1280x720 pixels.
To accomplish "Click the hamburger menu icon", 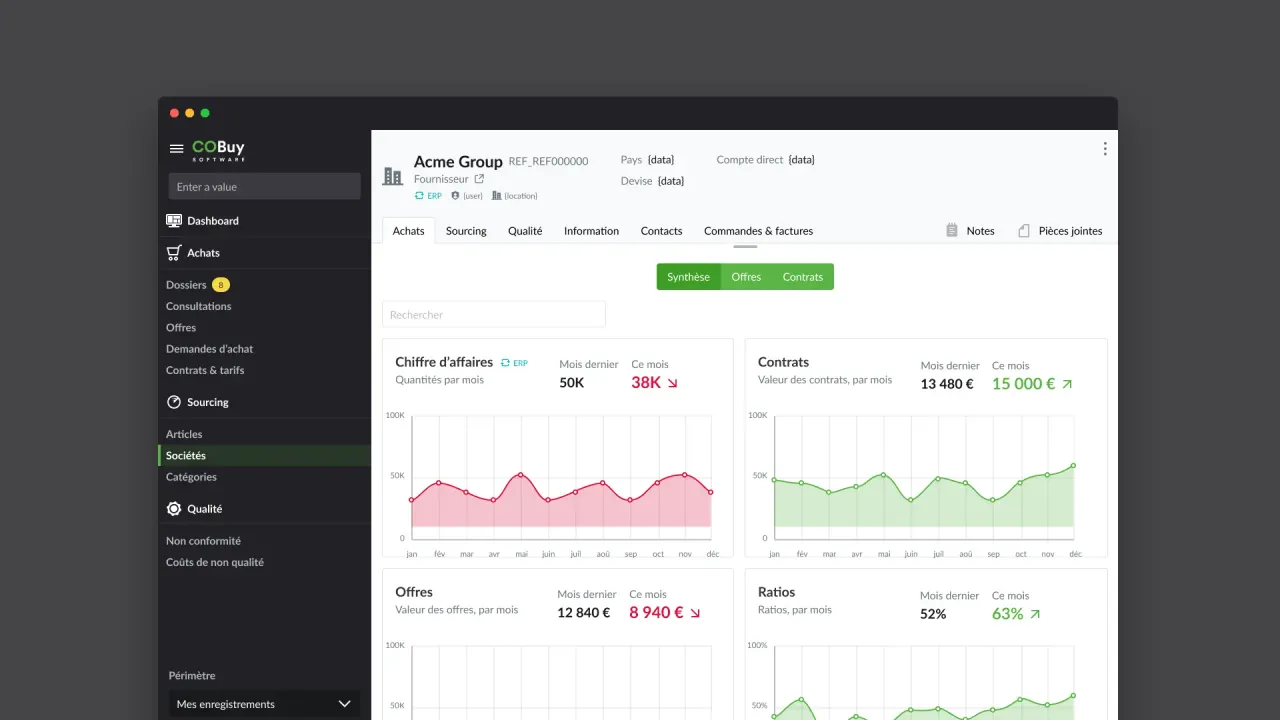I will tap(176, 149).
